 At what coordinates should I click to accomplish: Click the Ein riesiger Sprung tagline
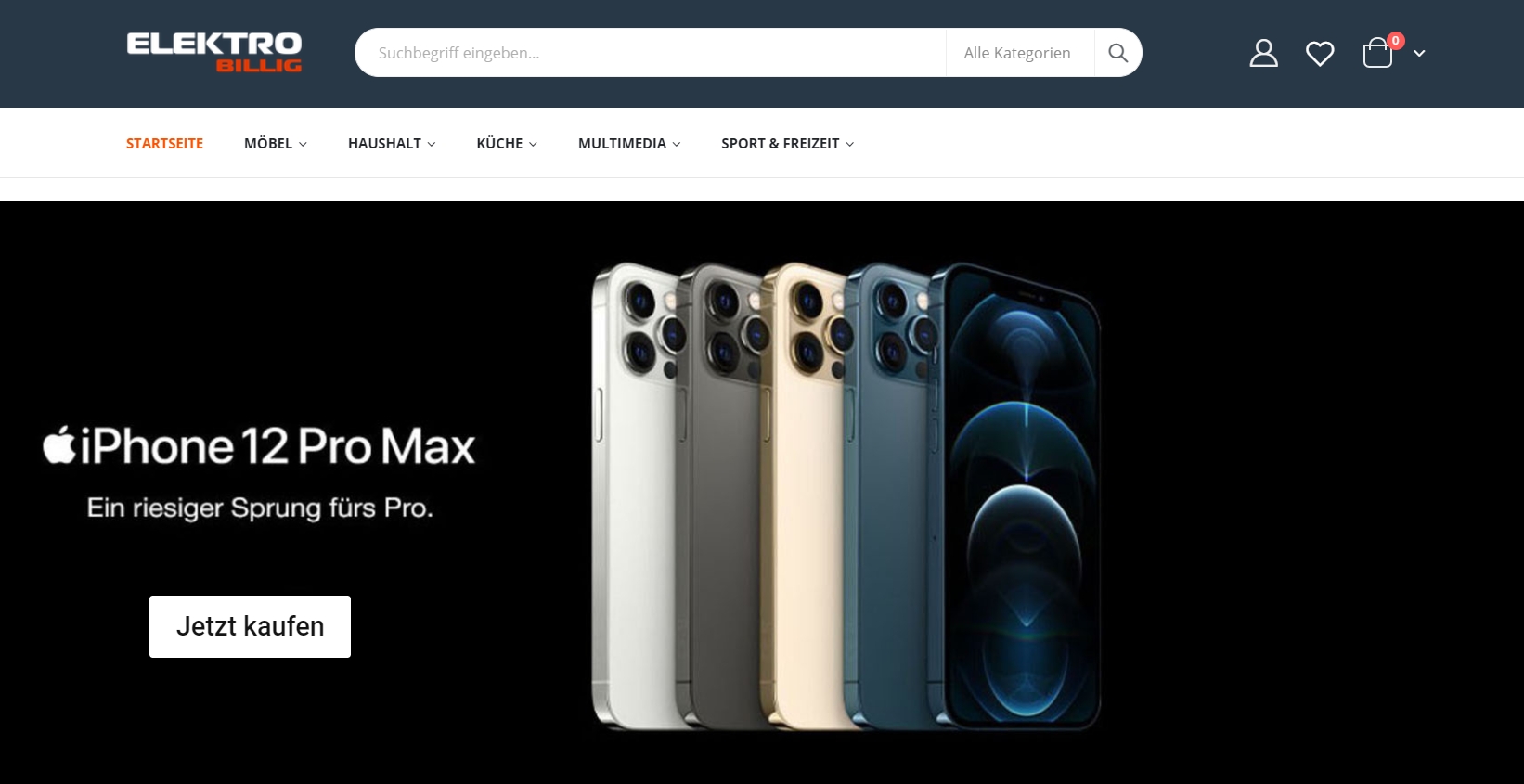[260, 508]
